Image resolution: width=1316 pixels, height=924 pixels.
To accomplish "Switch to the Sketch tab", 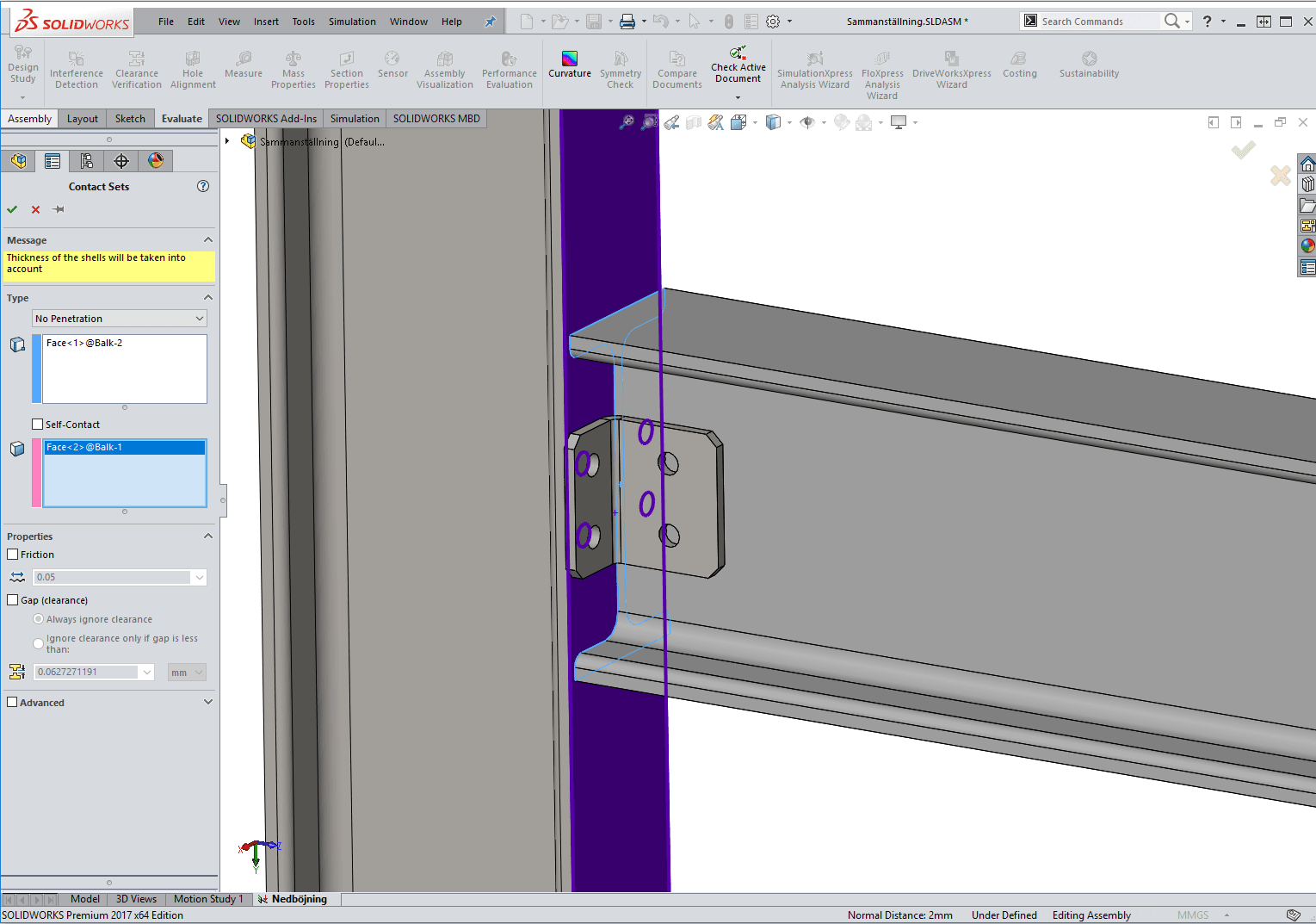I will pos(130,119).
